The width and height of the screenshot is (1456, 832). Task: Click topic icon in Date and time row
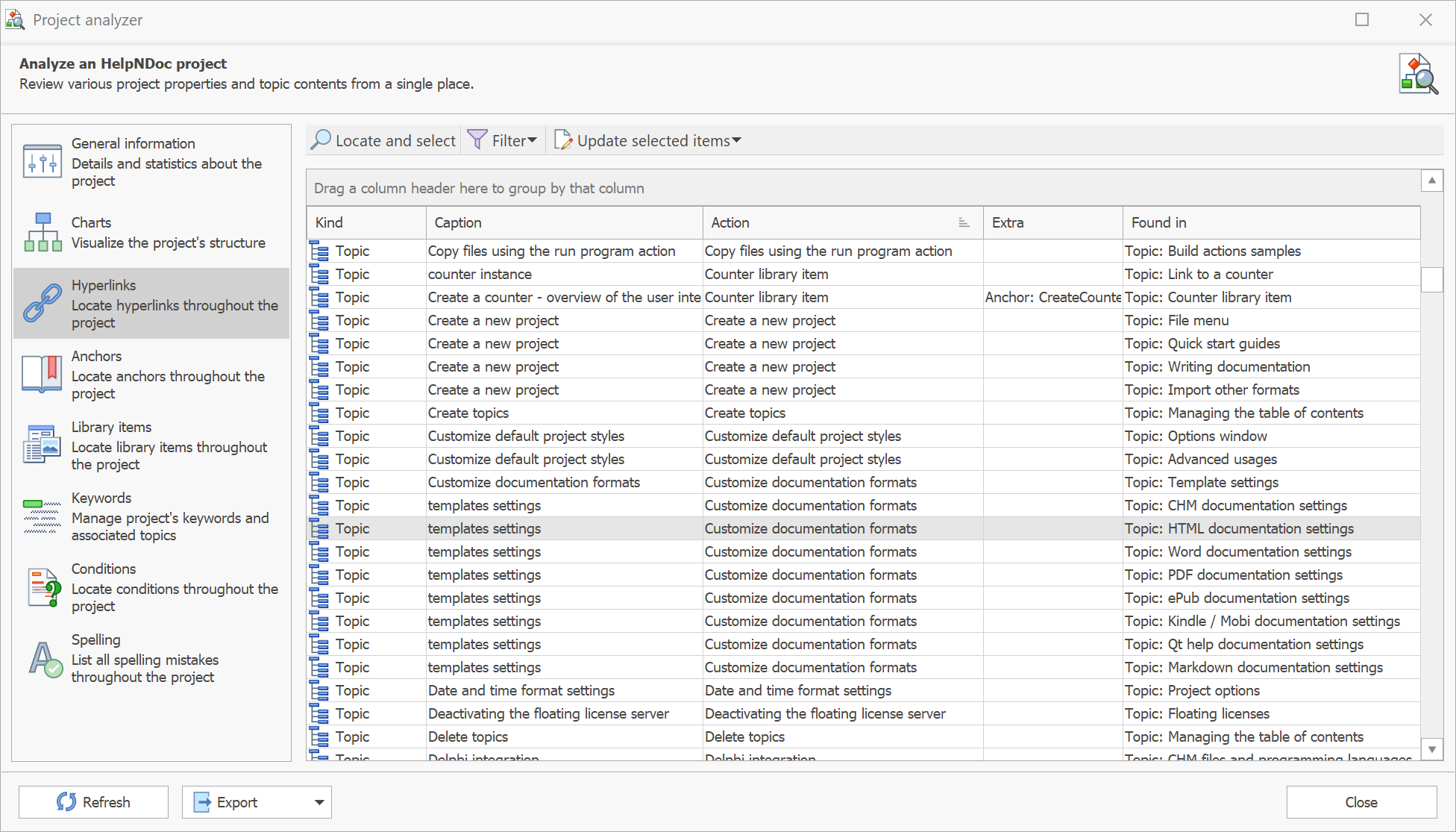[319, 690]
